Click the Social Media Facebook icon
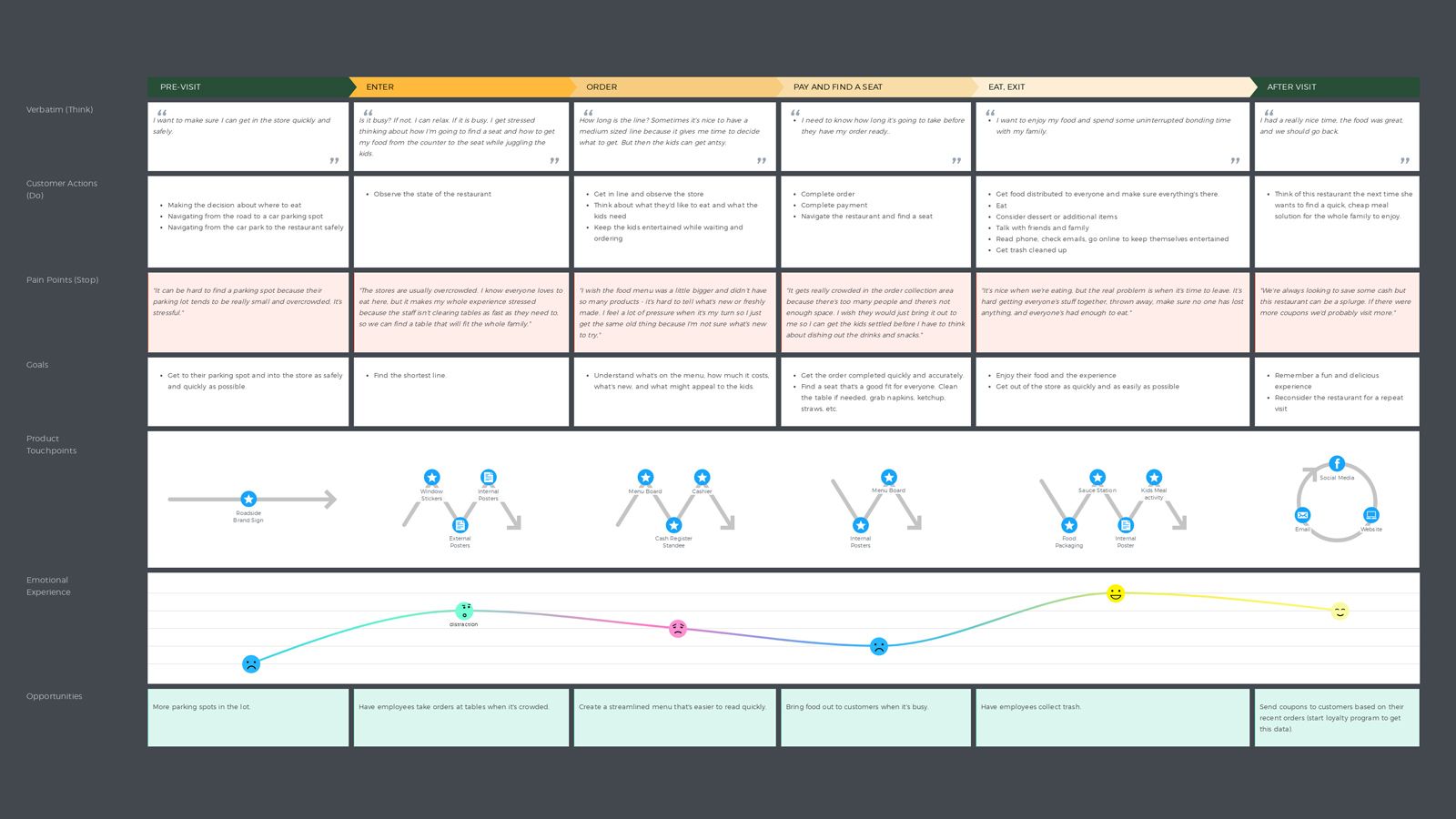Image resolution: width=1456 pixels, height=819 pixels. click(x=1337, y=464)
